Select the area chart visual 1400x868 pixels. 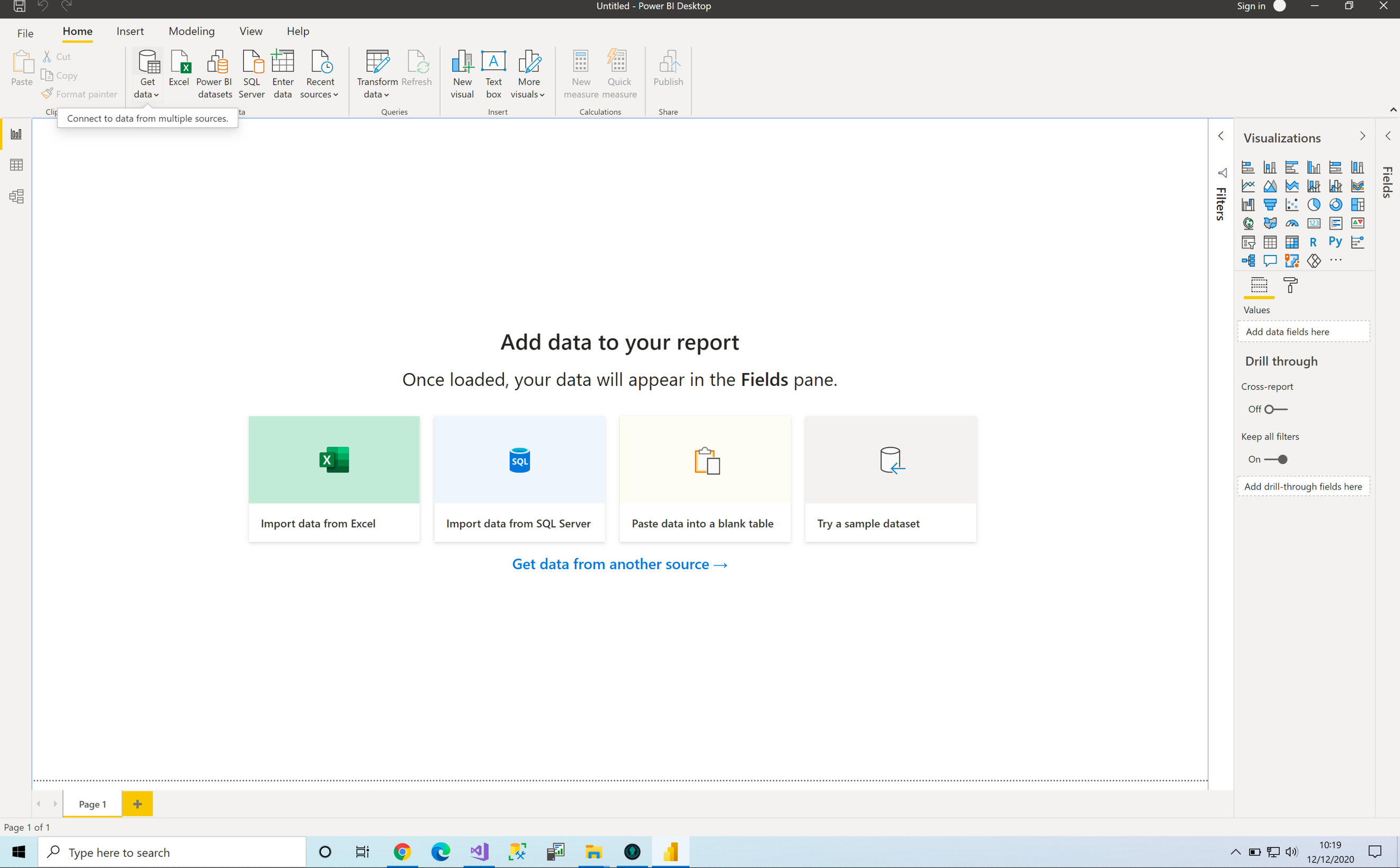[x=1270, y=186]
